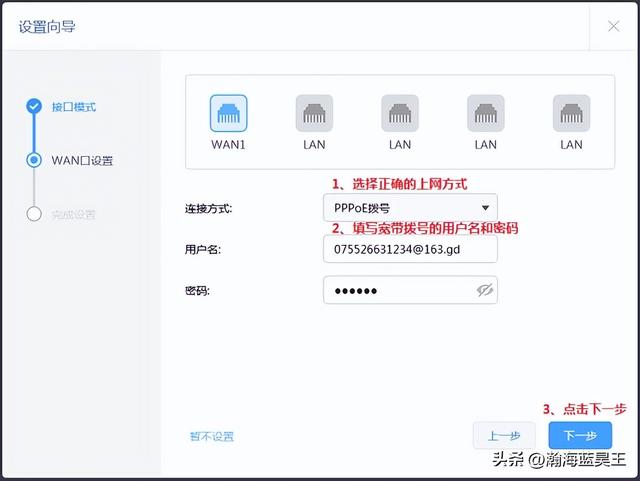
Task: Click the 完成设置 empty step circle
Action: [x=34, y=214]
